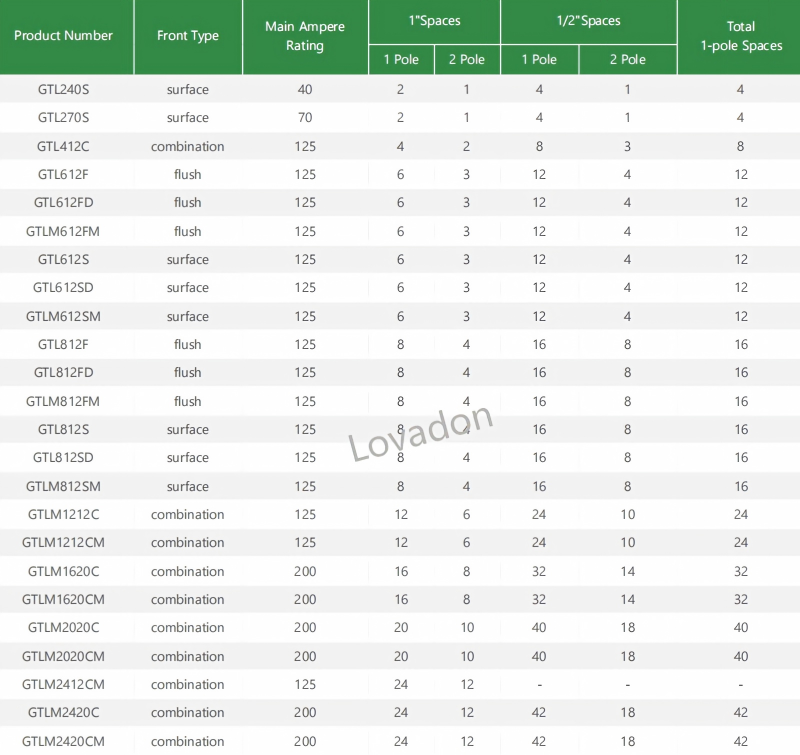
Task: Select the Front Type column header
Action: pyautogui.click(x=188, y=36)
